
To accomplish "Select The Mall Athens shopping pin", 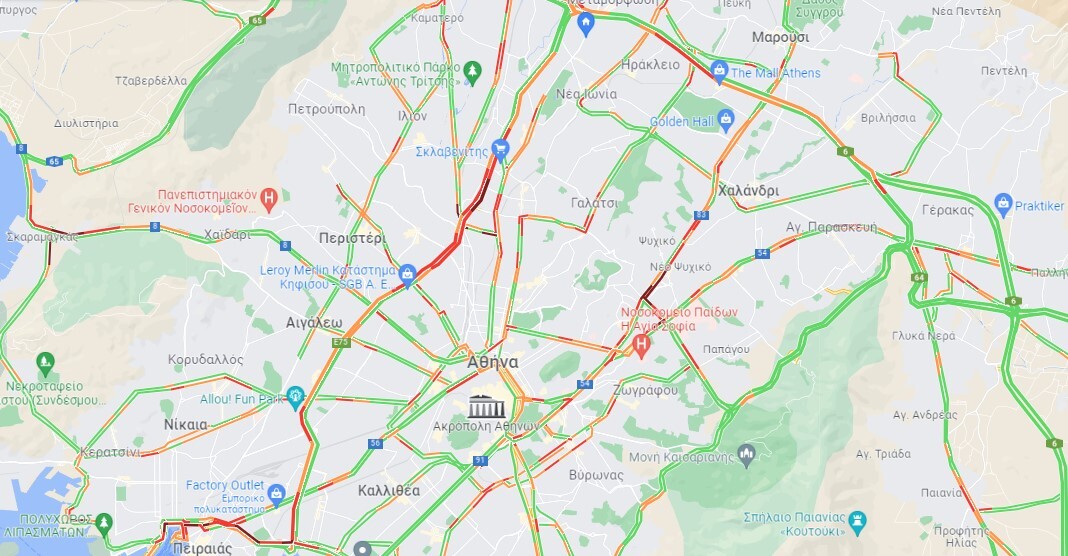I will point(719,71).
